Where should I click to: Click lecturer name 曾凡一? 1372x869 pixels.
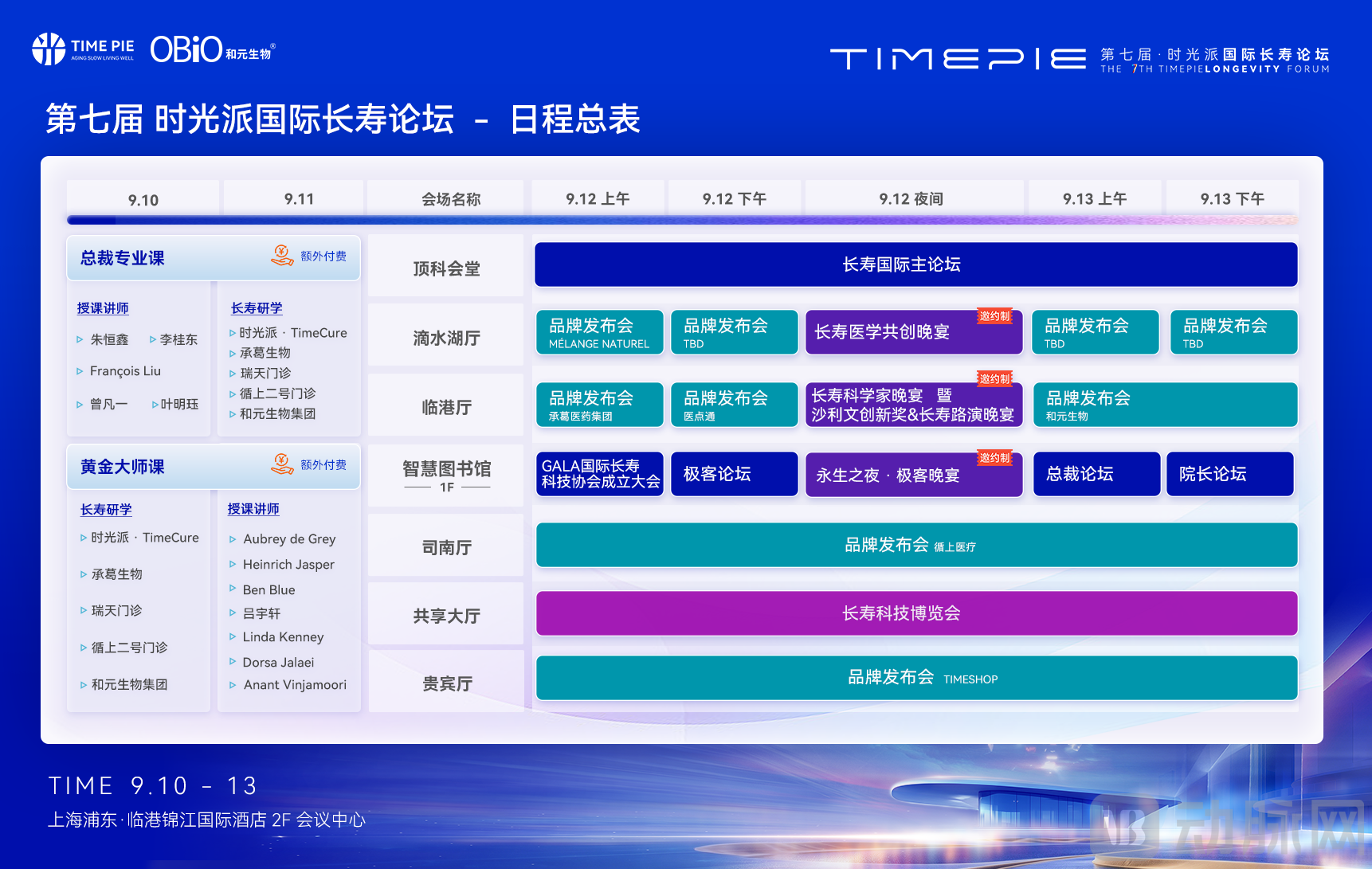click(109, 405)
